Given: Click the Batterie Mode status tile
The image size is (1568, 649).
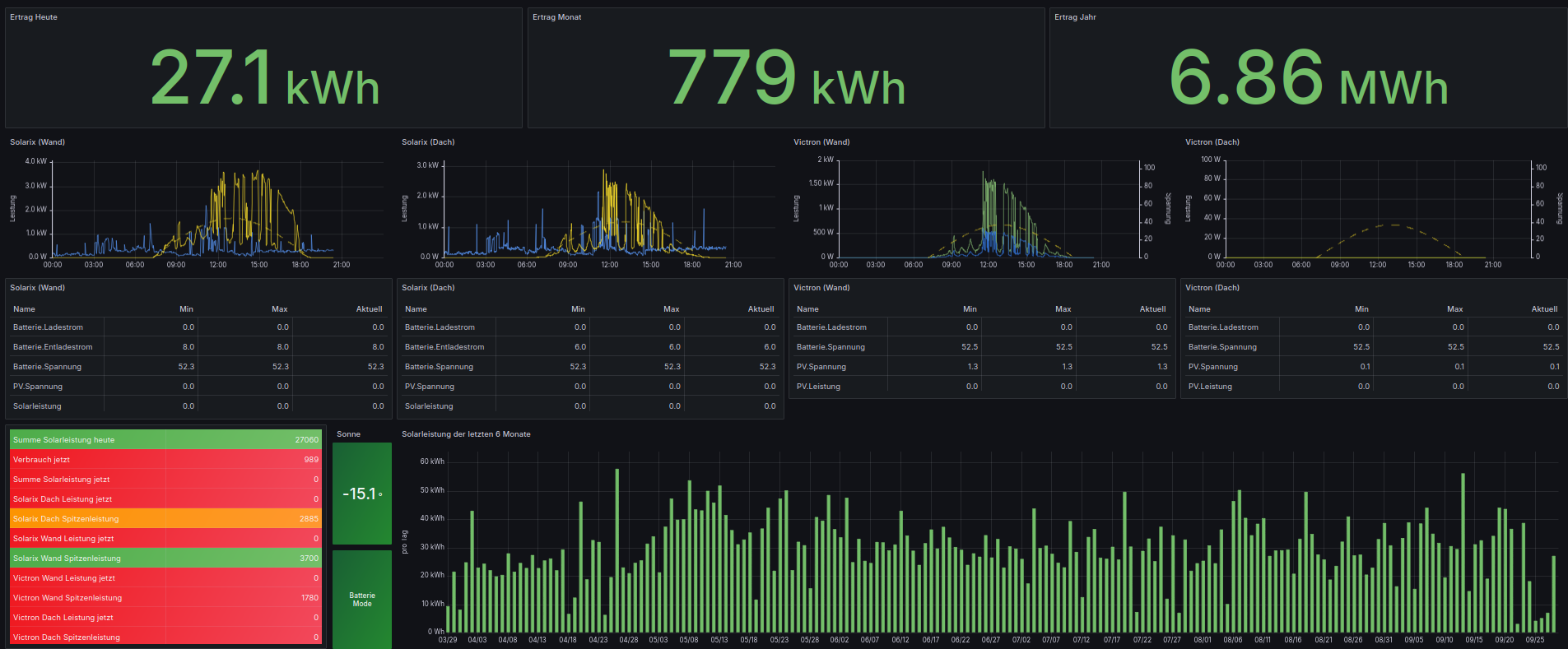Looking at the screenshot, I should point(362,600).
